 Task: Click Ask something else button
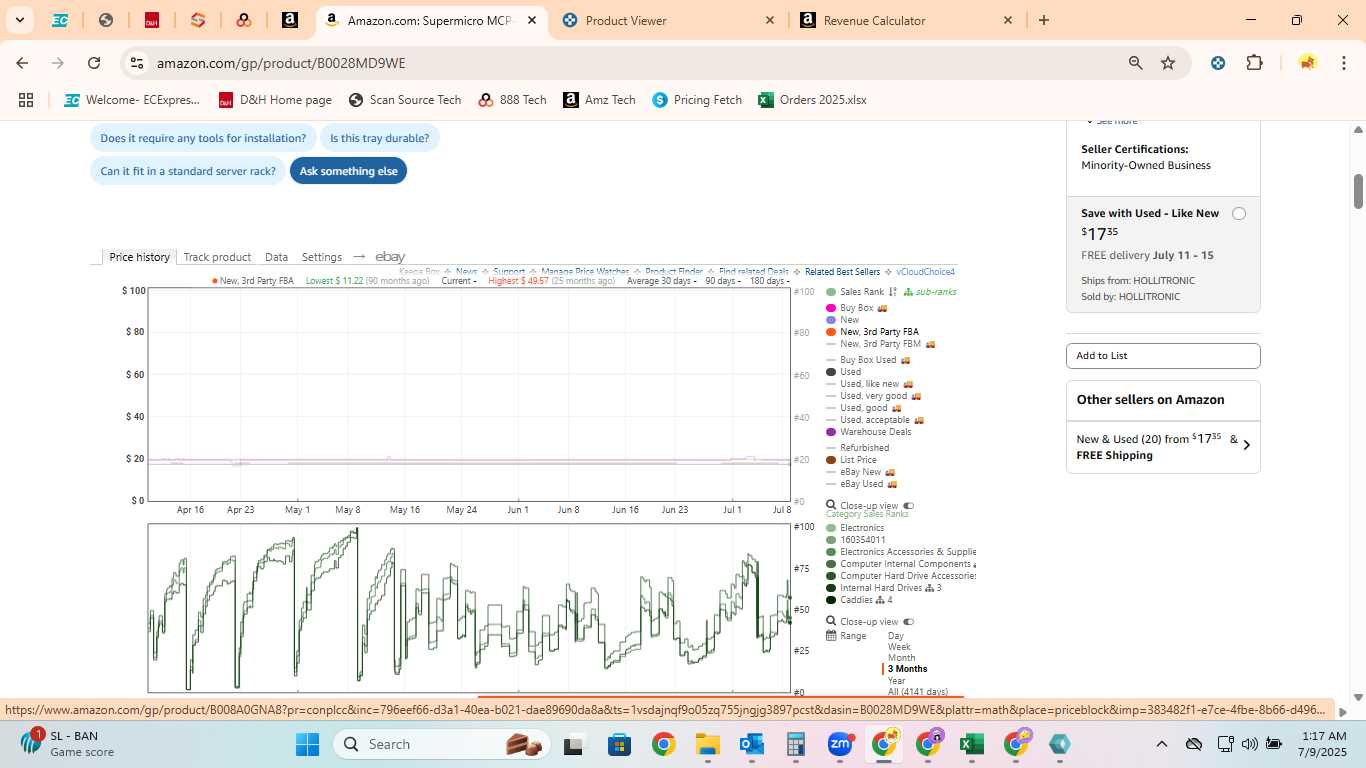[348, 171]
